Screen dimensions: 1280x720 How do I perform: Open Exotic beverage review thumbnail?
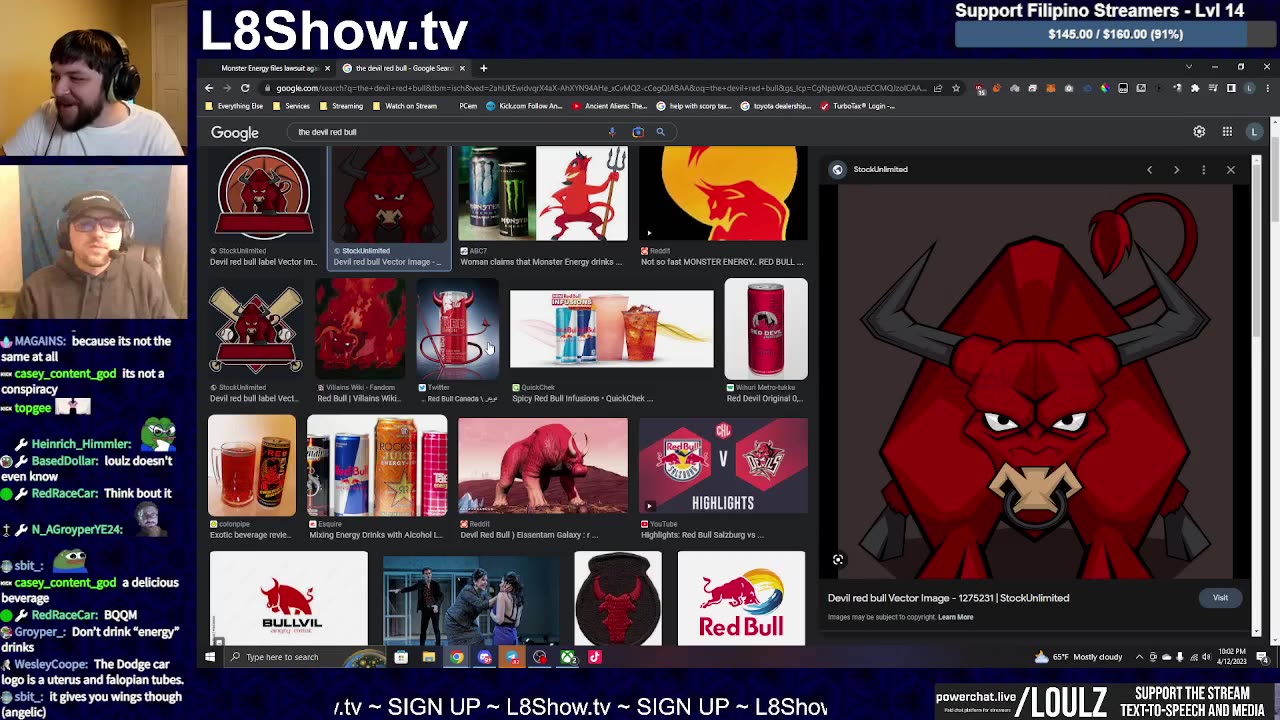pos(252,466)
